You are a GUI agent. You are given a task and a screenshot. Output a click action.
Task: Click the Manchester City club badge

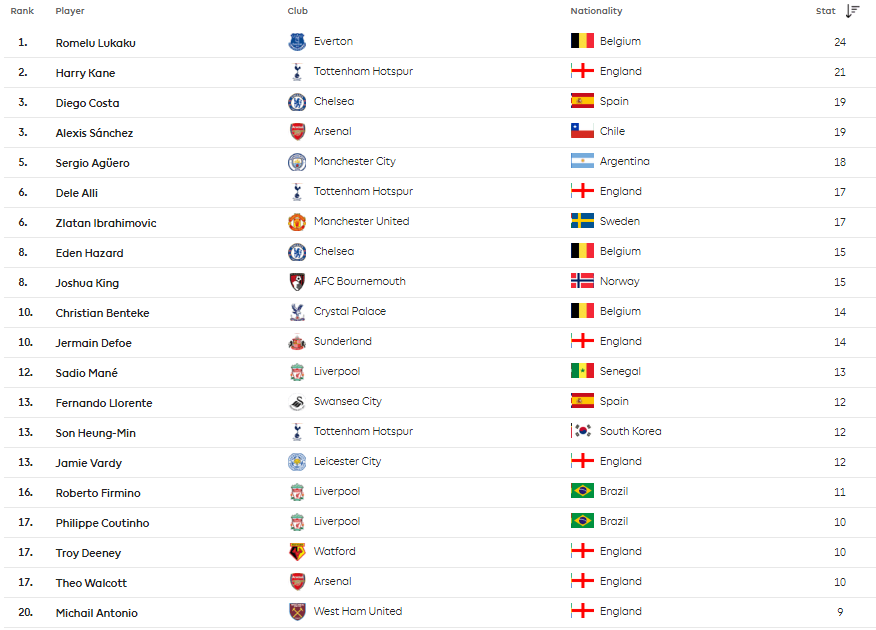[297, 162]
